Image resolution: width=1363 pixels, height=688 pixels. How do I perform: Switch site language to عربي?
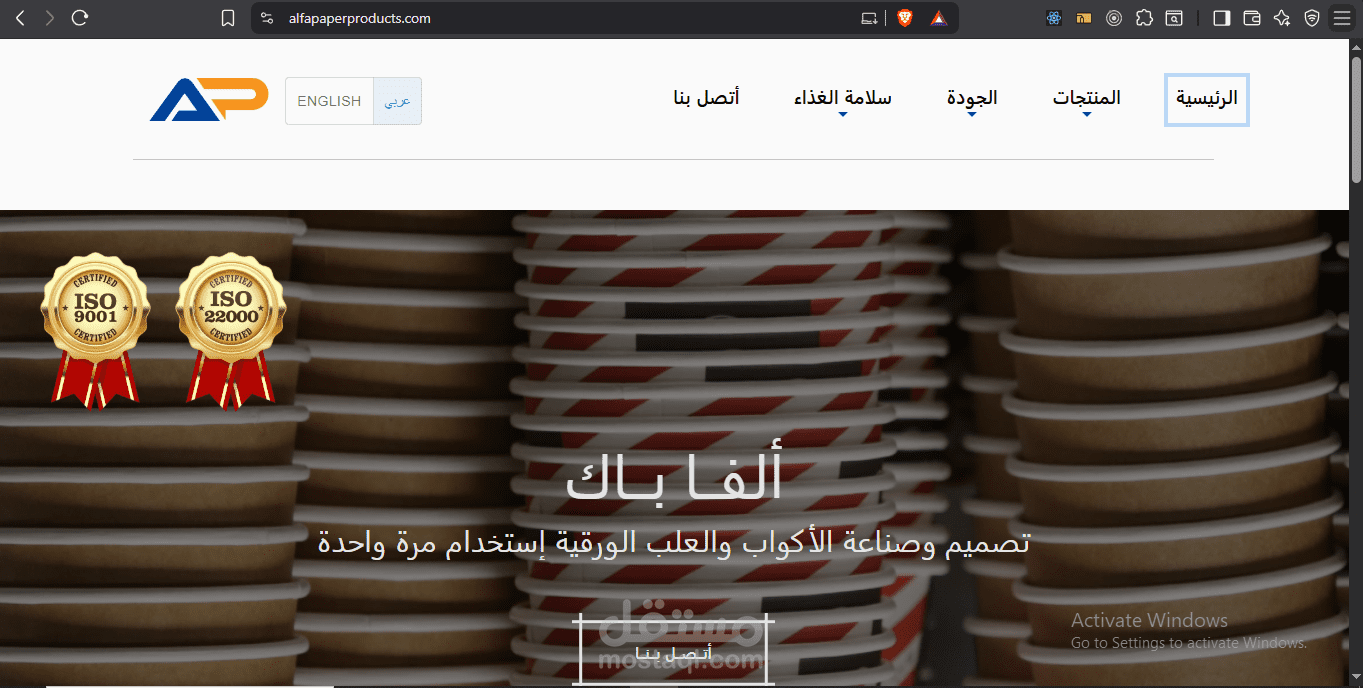point(398,101)
